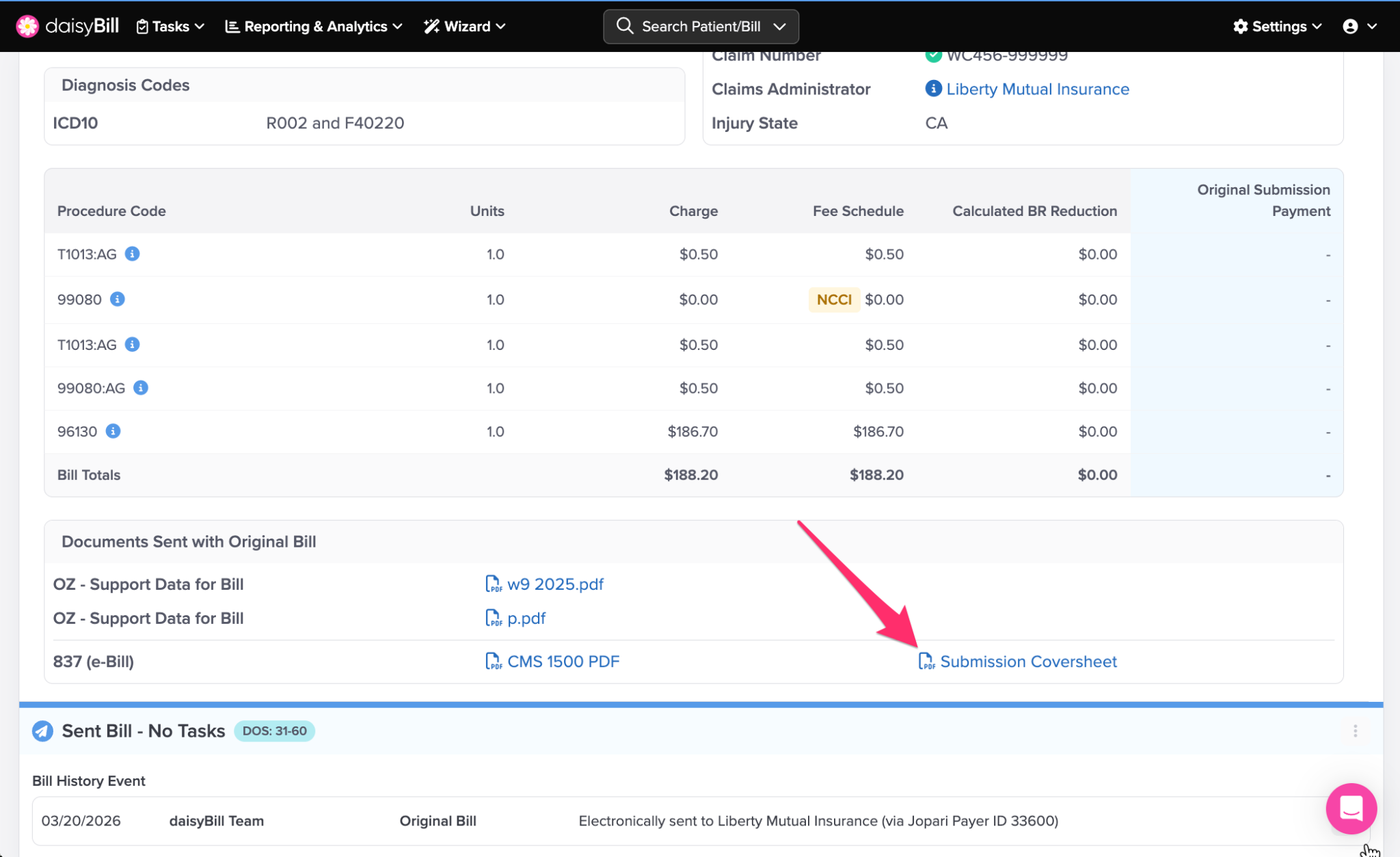This screenshot has height=857, width=1400.
Task: Expand the Tasks menu
Action: point(170,26)
